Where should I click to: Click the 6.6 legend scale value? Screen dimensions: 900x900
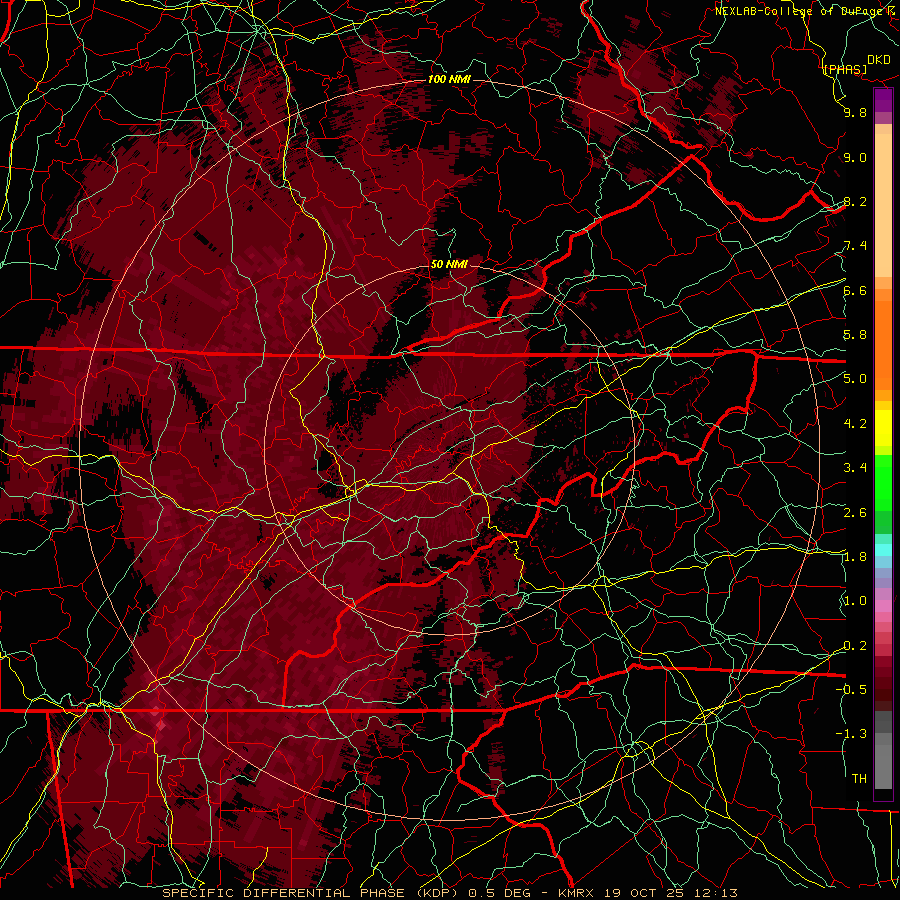tap(855, 290)
